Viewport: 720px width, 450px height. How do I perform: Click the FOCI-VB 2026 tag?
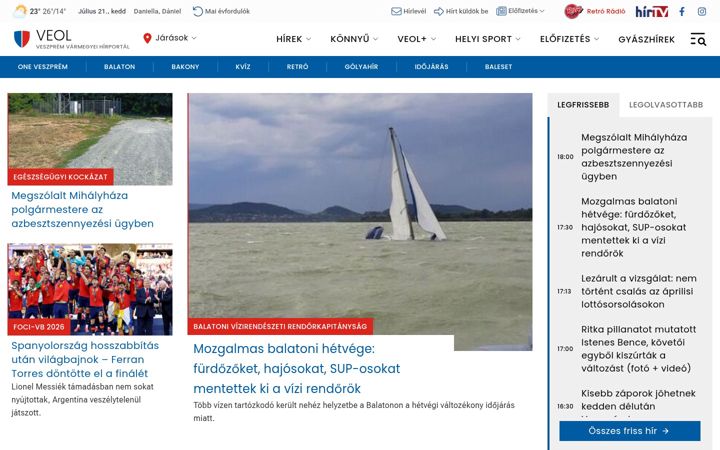pos(39,327)
